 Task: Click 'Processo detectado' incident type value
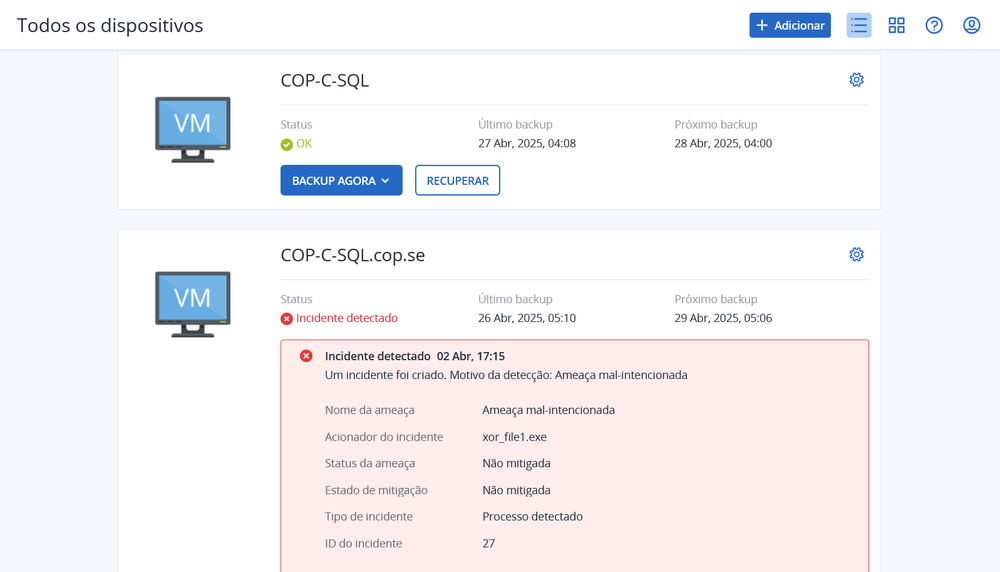pyautogui.click(x=533, y=517)
